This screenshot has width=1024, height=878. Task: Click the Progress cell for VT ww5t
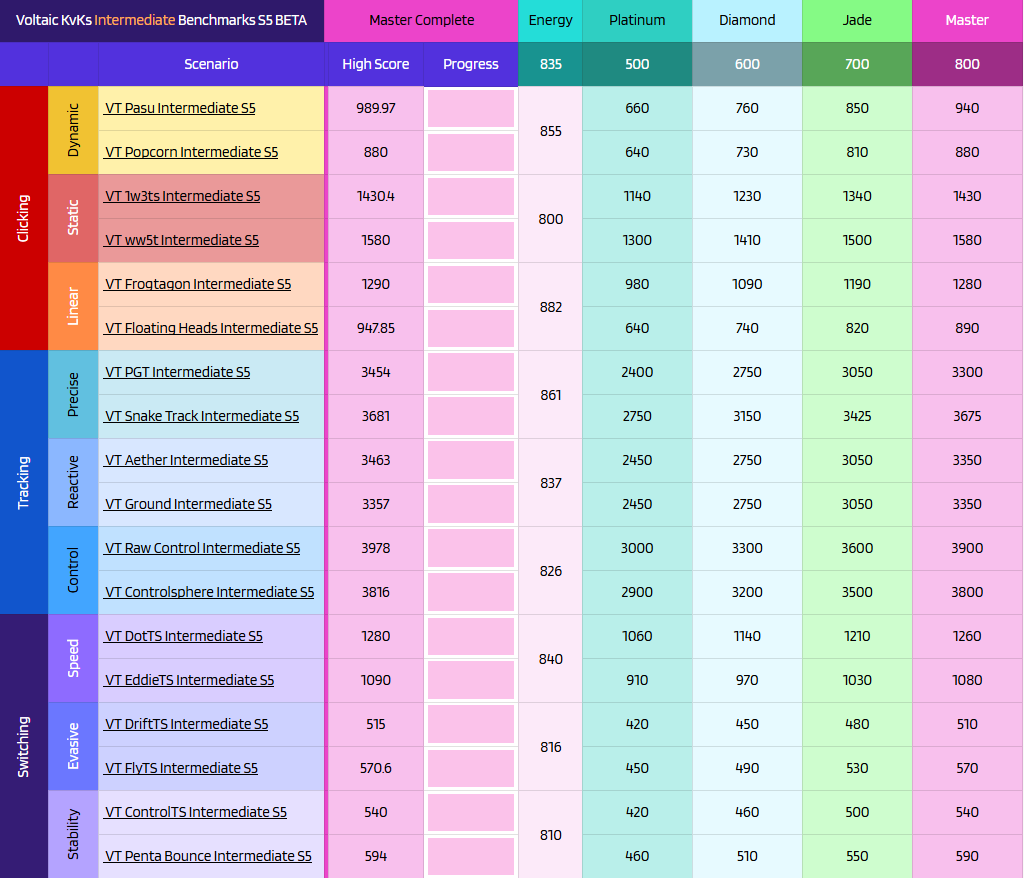470,240
